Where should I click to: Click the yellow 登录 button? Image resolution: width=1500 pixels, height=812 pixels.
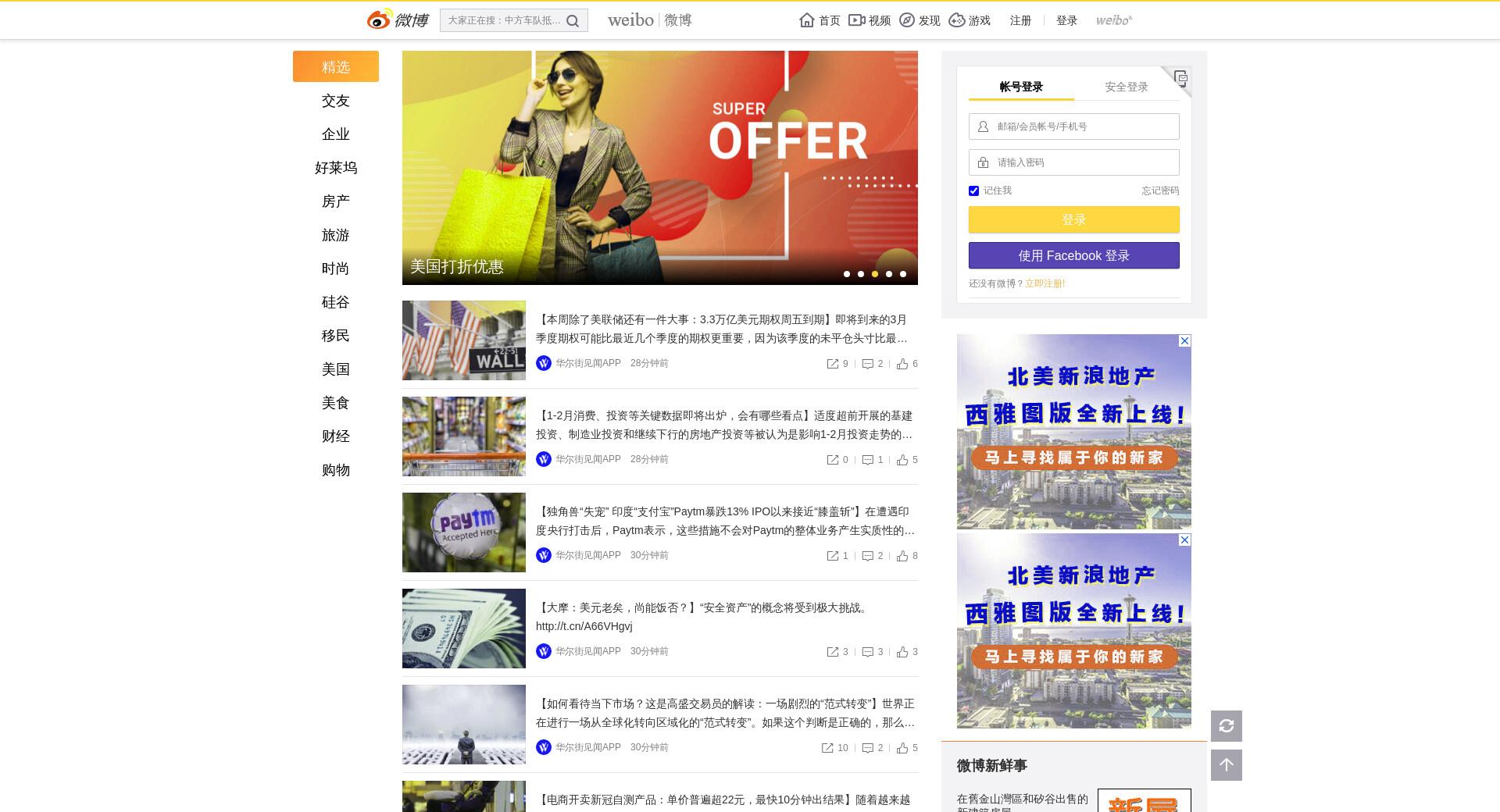click(x=1074, y=219)
